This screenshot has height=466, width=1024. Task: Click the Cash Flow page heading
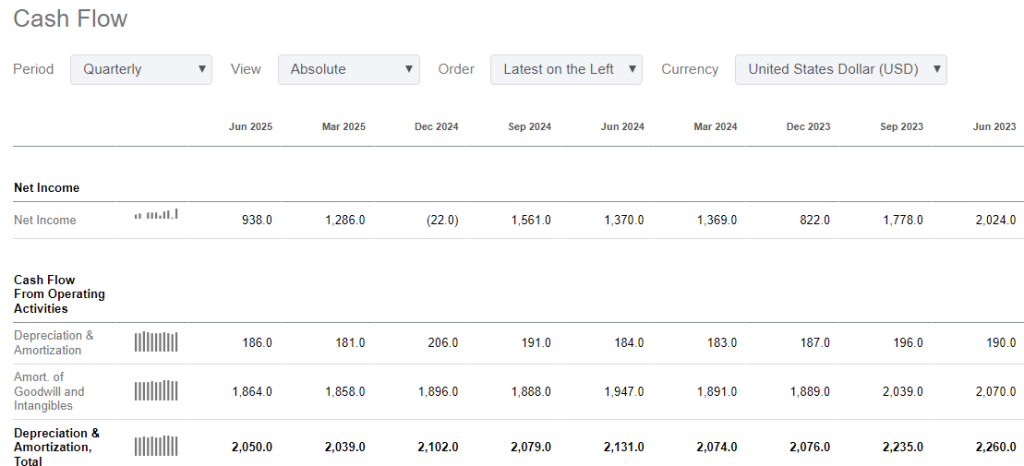tap(70, 19)
